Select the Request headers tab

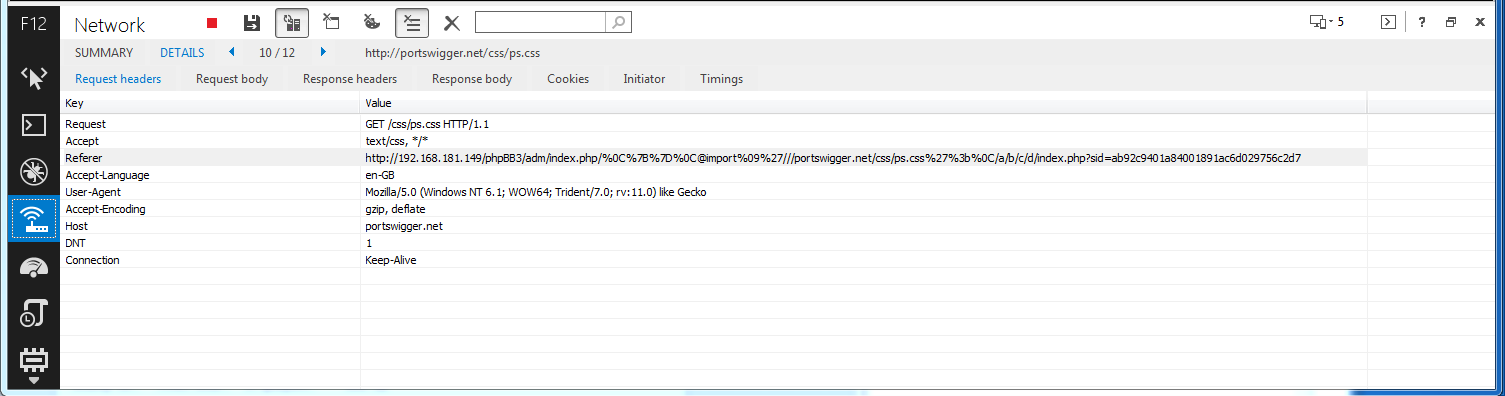click(x=118, y=79)
